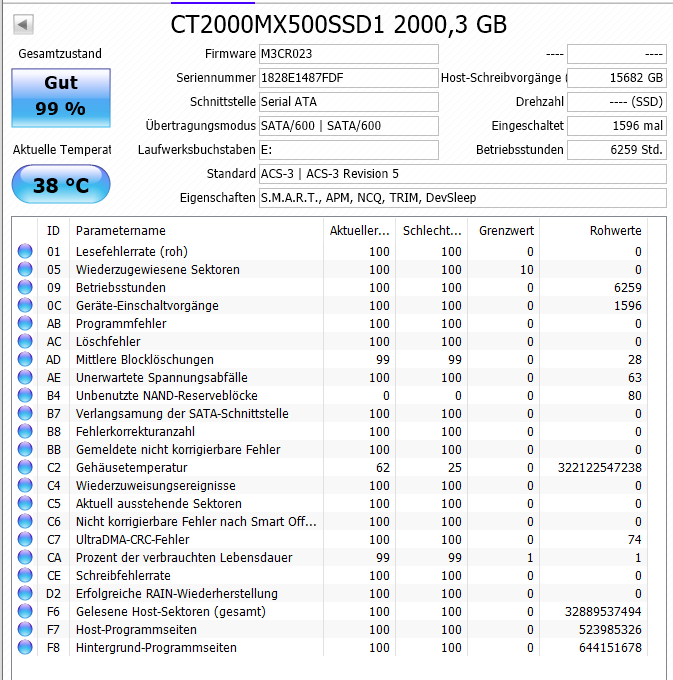
Task: Click the status orb for Host-Programmseiten
Action: 25,630
